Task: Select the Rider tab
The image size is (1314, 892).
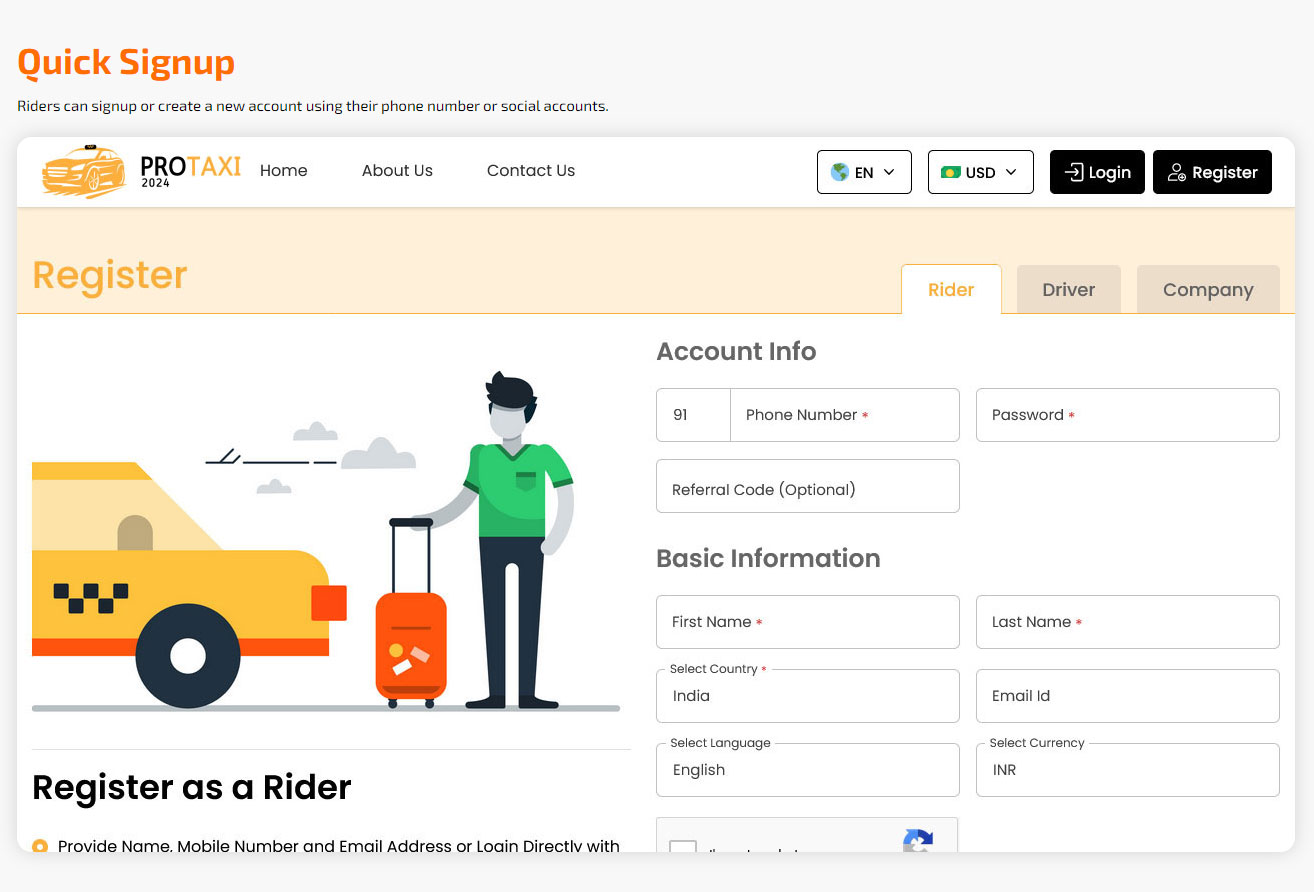Action: point(951,290)
